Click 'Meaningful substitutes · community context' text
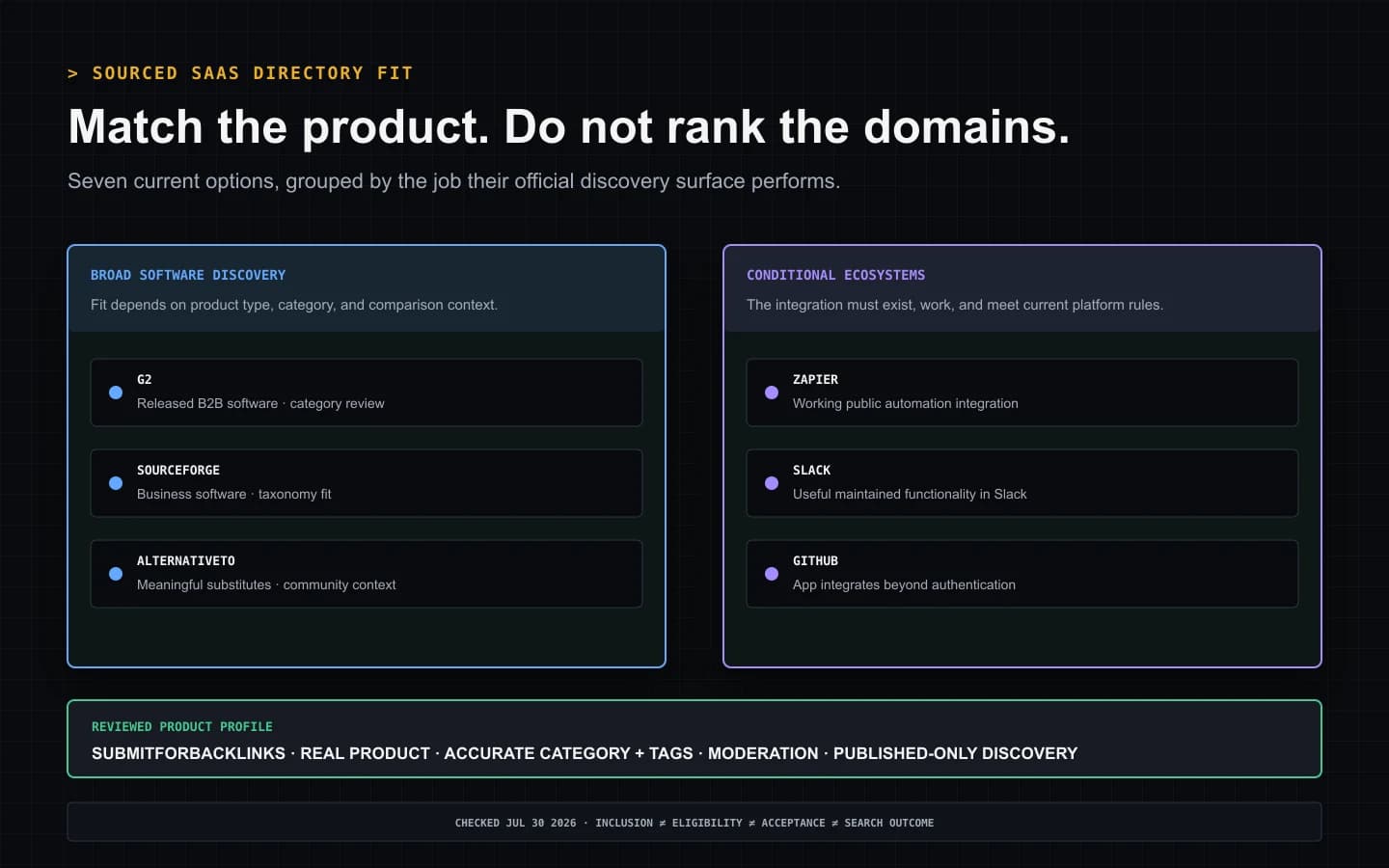1389x868 pixels. click(266, 585)
